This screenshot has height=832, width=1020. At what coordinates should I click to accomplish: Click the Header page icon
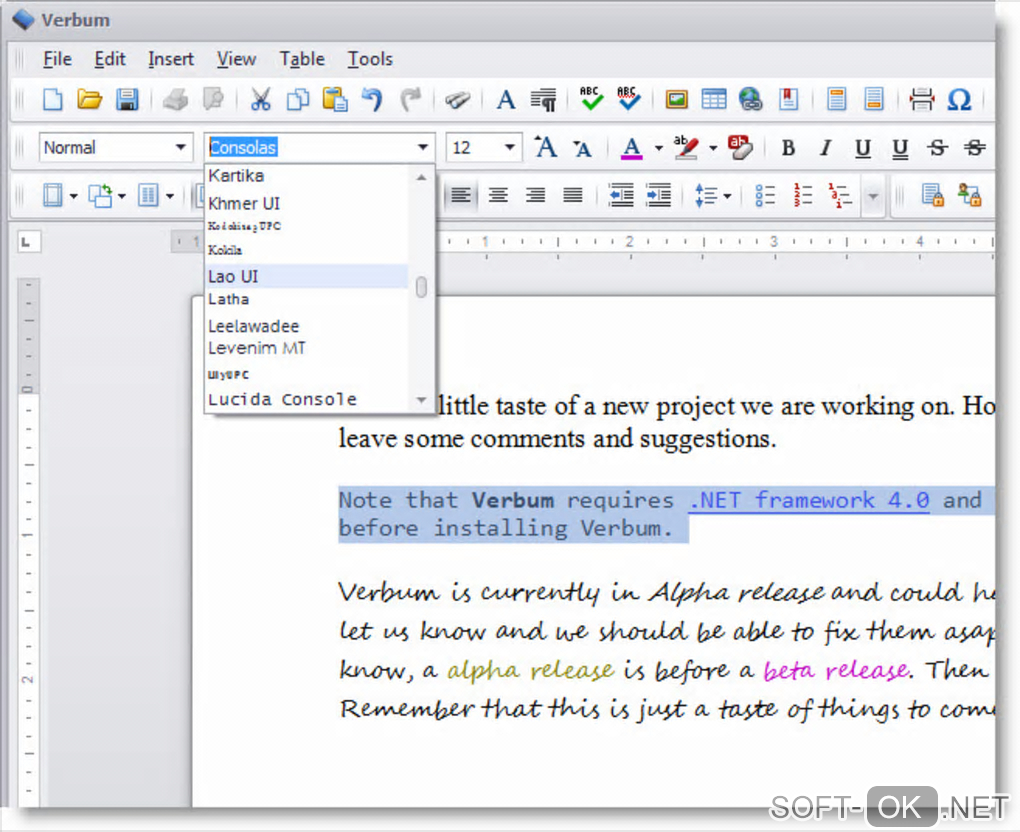[x=836, y=100]
